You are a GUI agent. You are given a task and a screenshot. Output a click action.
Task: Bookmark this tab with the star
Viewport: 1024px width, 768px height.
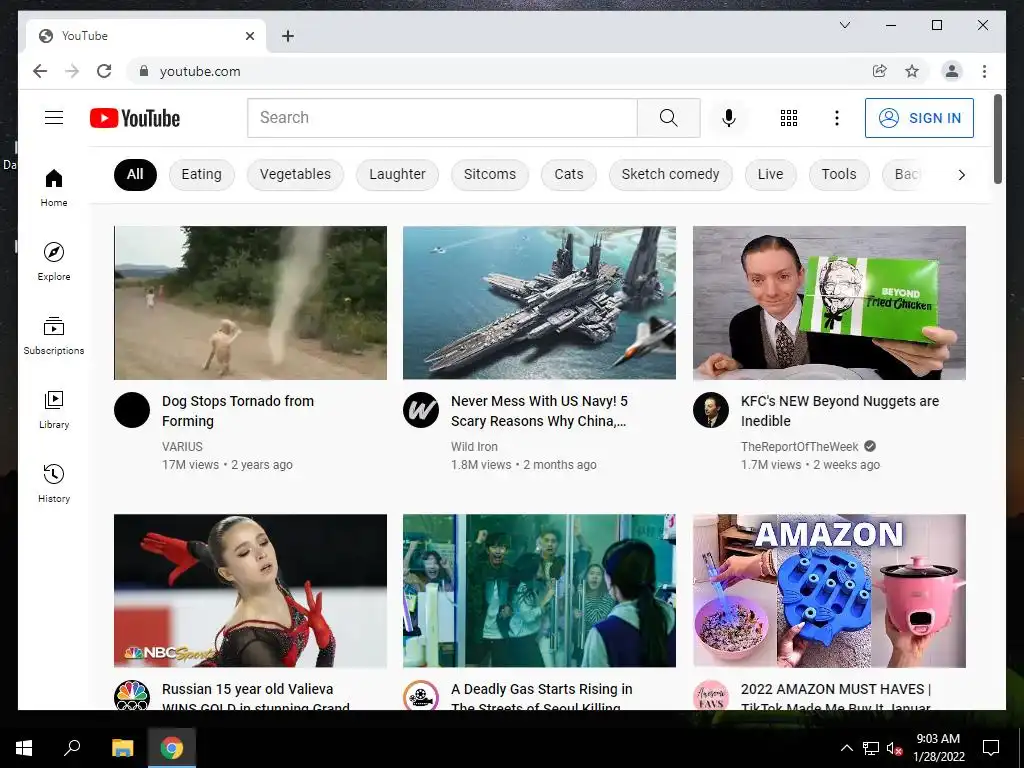(x=912, y=71)
